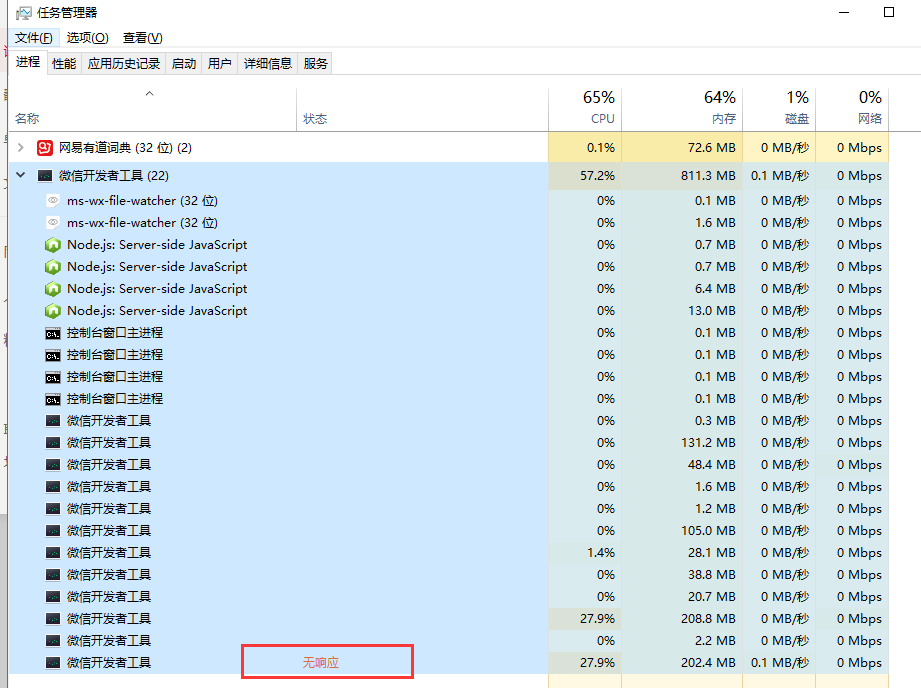Click icon of 微信开发者工具 using 48.4 MB
The image size is (921, 688).
(53, 465)
